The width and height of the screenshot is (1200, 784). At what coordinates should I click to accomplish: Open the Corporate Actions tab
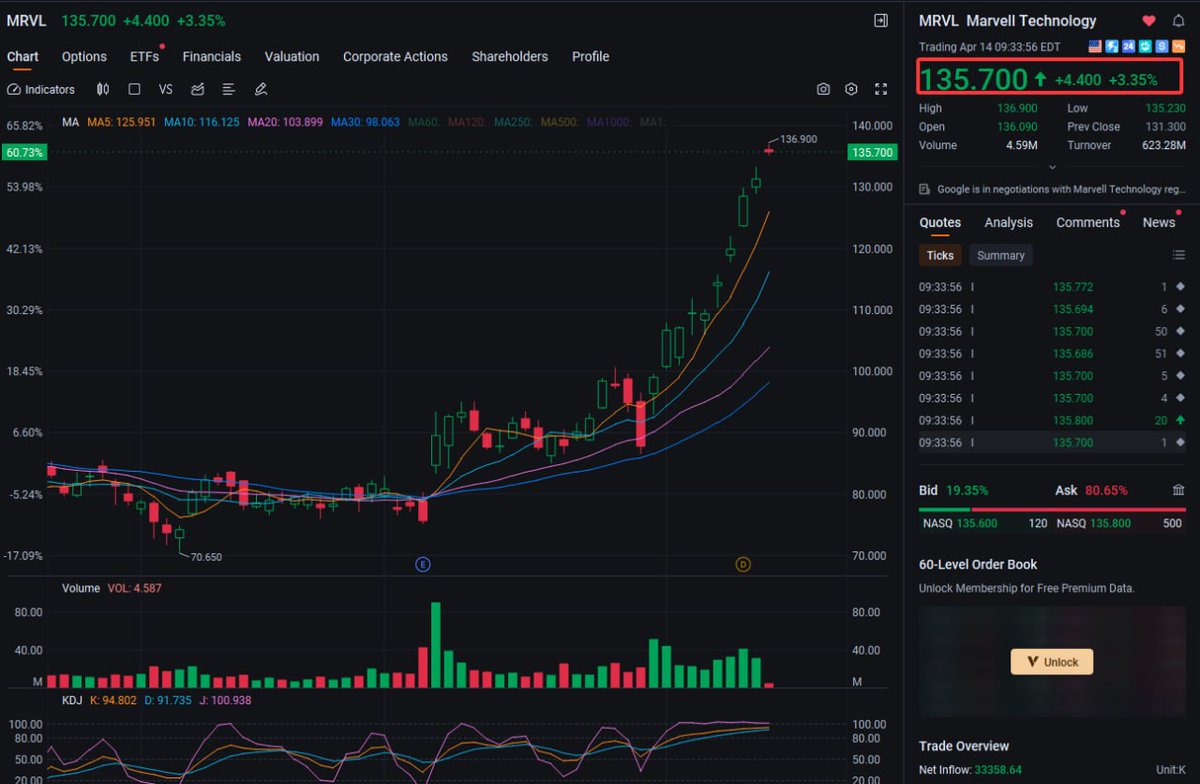point(395,57)
